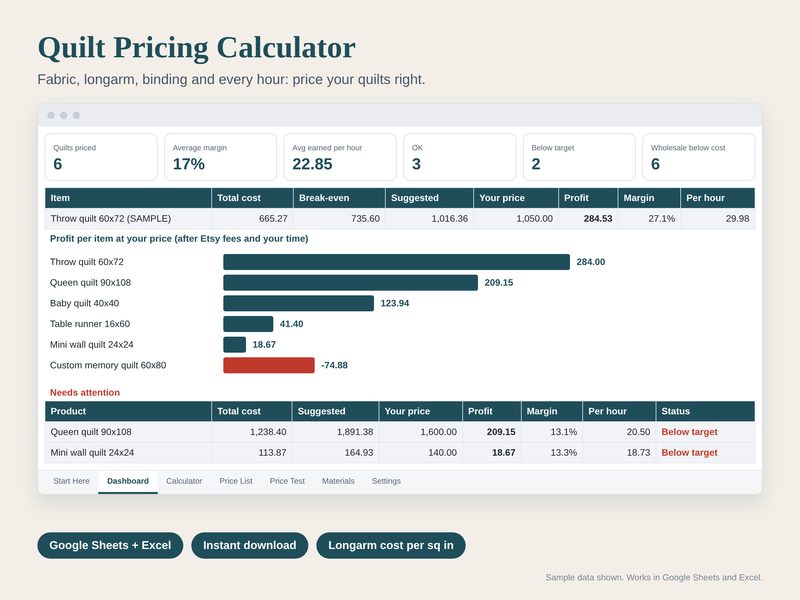The width and height of the screenshot is (800, 600).
Task: Click the Throw quilt 60x72 chart bar
Action: 396,262
